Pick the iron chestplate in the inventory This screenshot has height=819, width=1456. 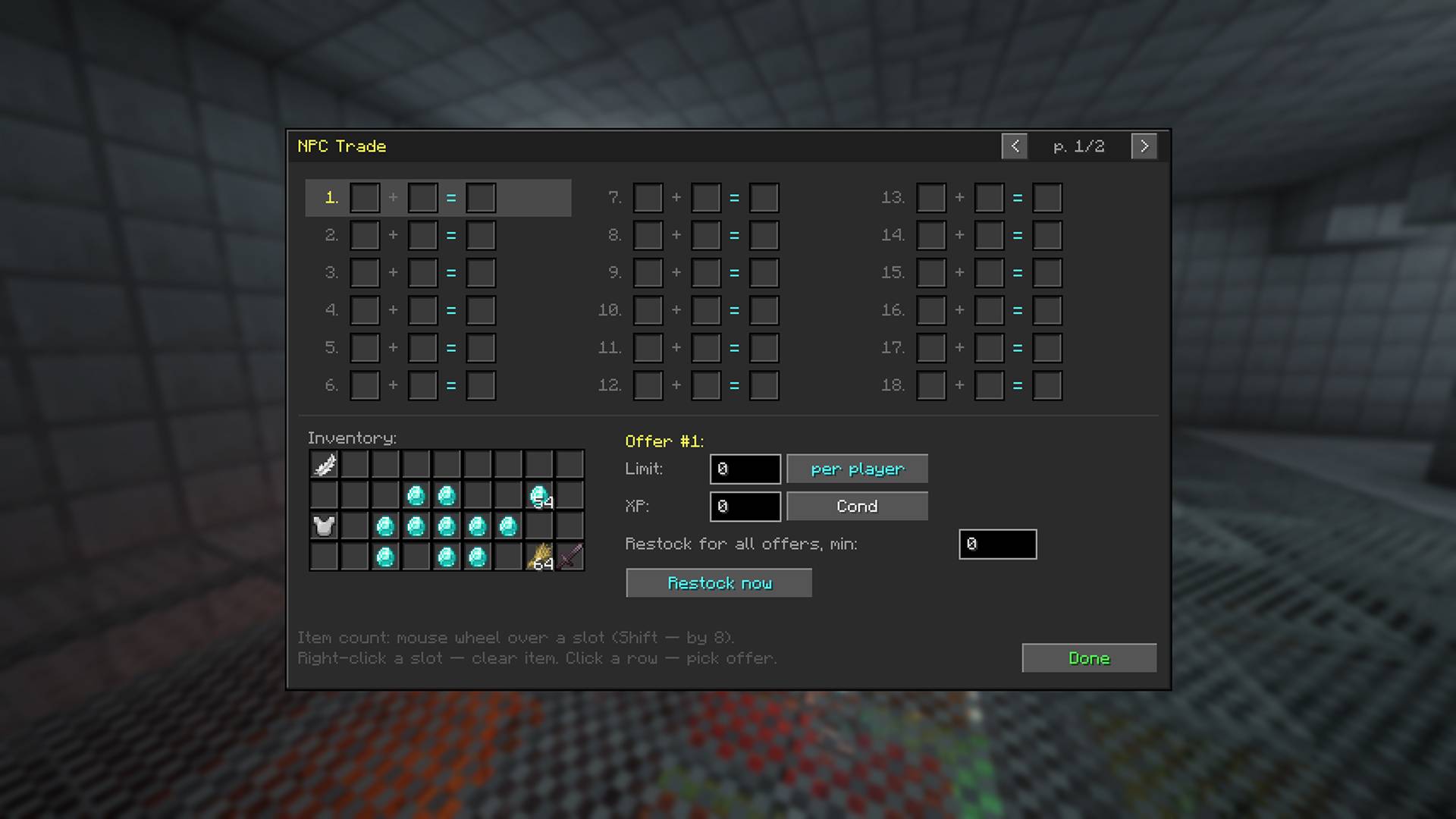[x=325, y=526]
